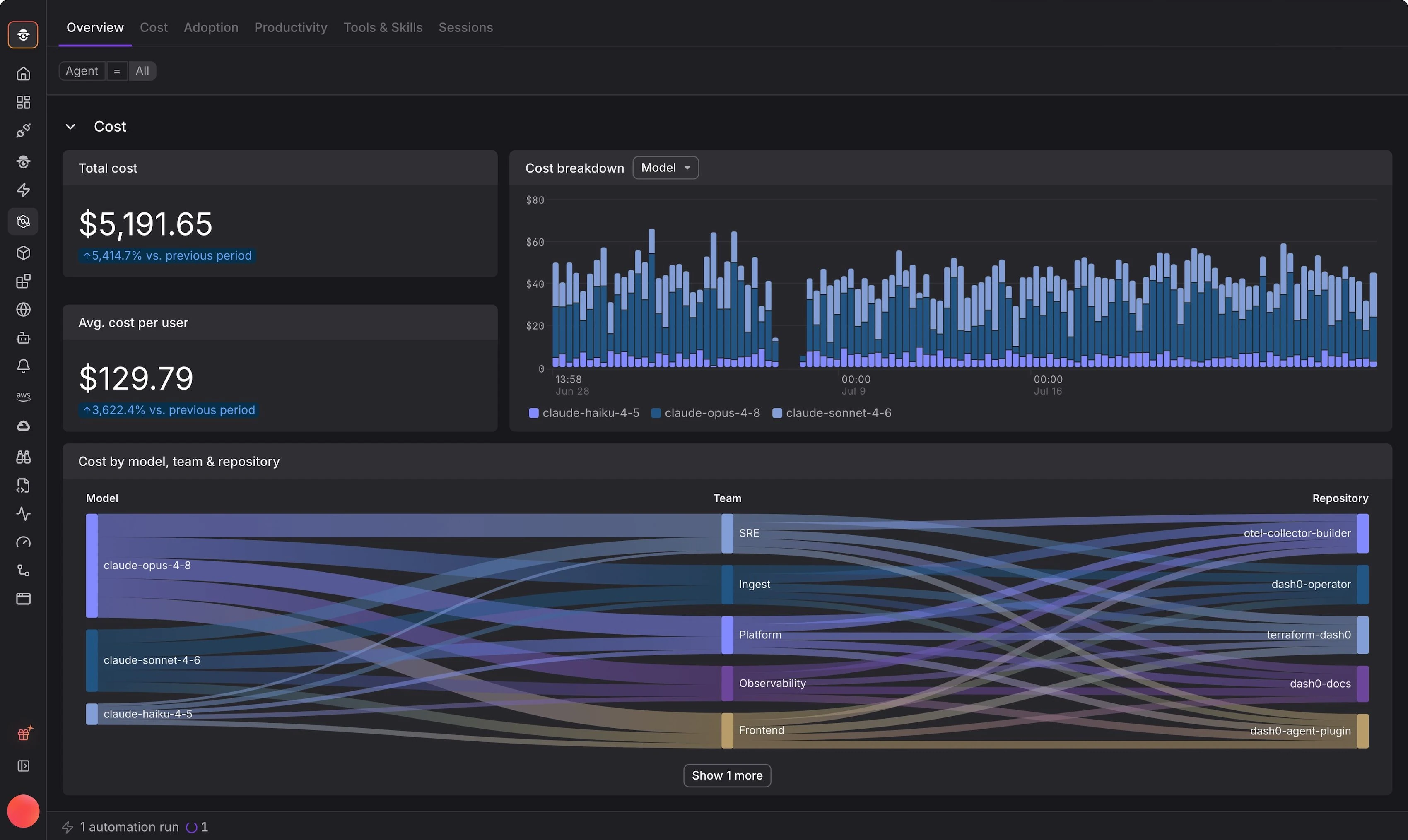Select the highlighted hexagon nodes sidebar icon
This screenshot has height=840, width=1408.
23,221
